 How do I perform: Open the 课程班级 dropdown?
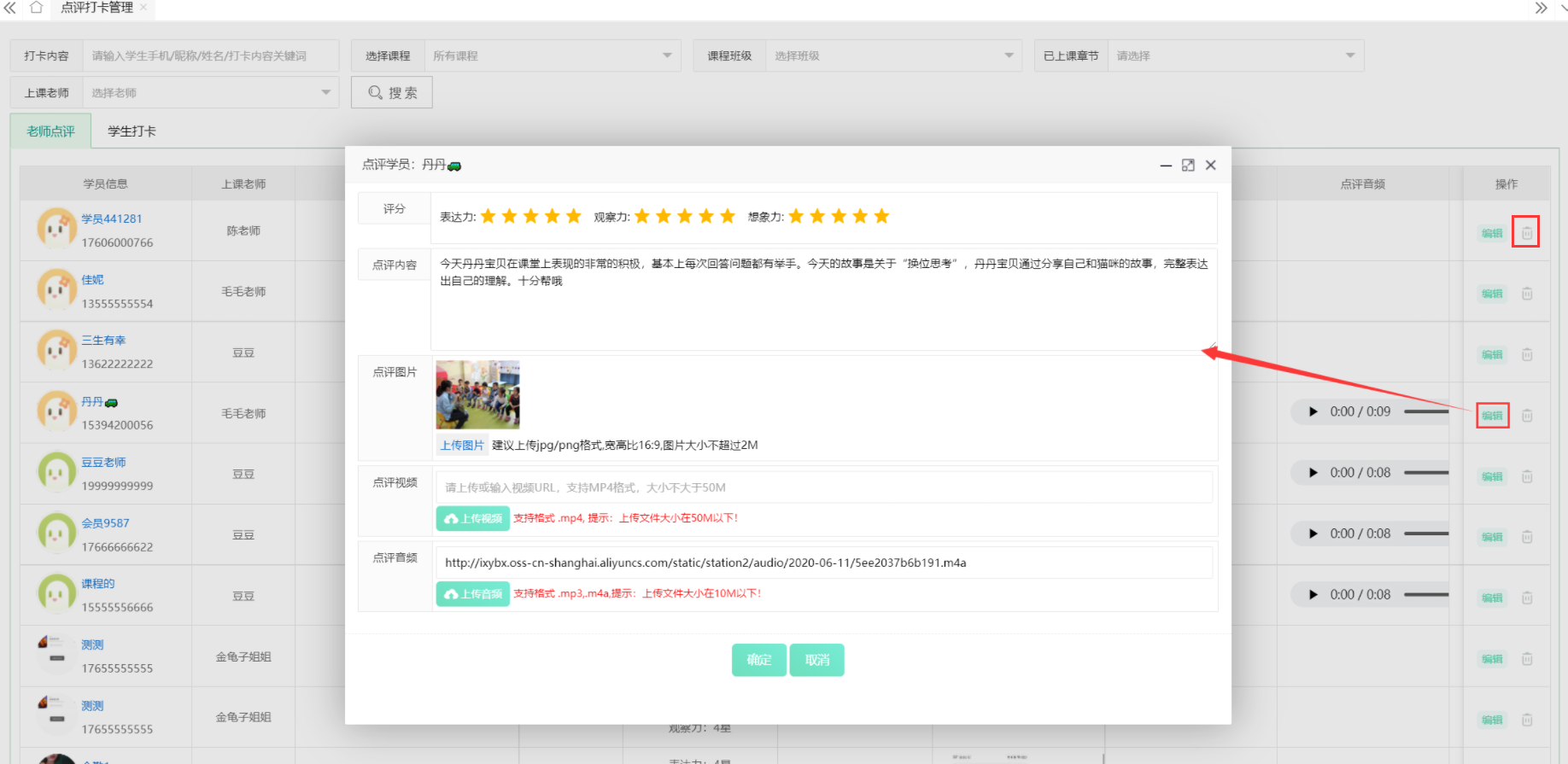893,55
